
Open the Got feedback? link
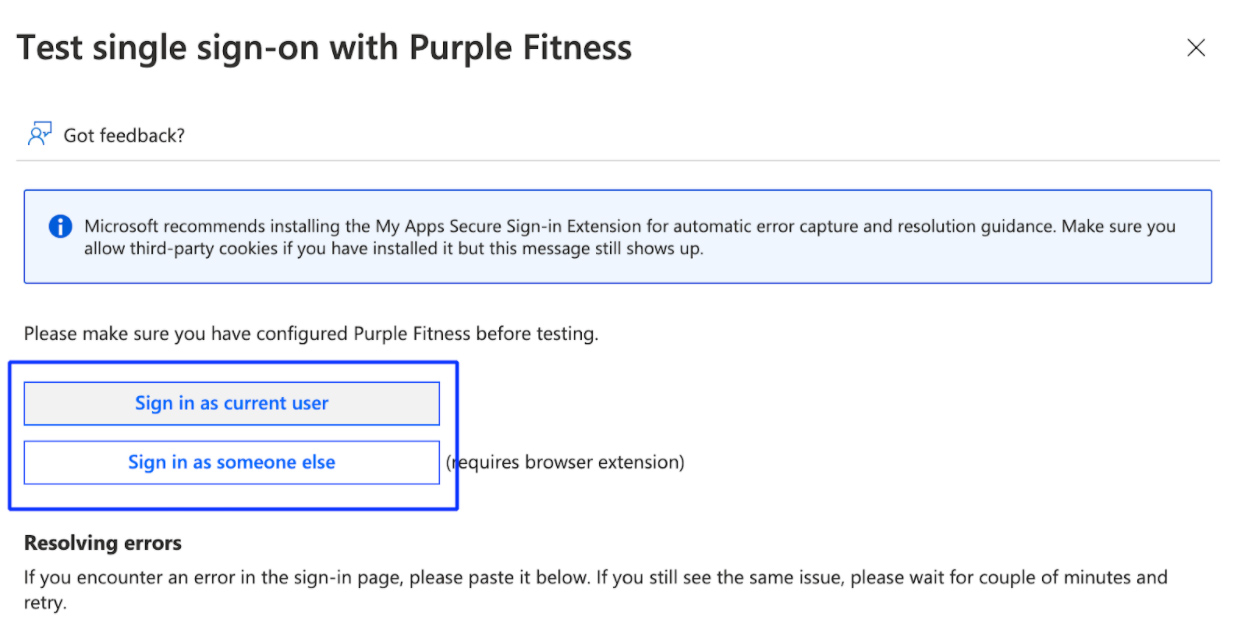[124, 136]
